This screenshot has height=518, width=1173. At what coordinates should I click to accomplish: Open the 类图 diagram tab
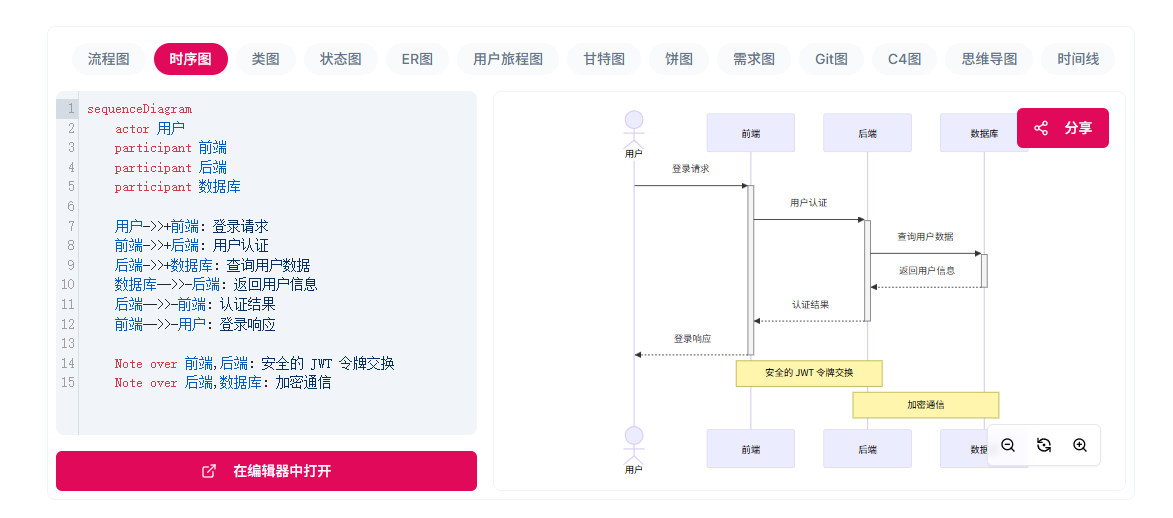pyautogui.click(x=265, y=59)
